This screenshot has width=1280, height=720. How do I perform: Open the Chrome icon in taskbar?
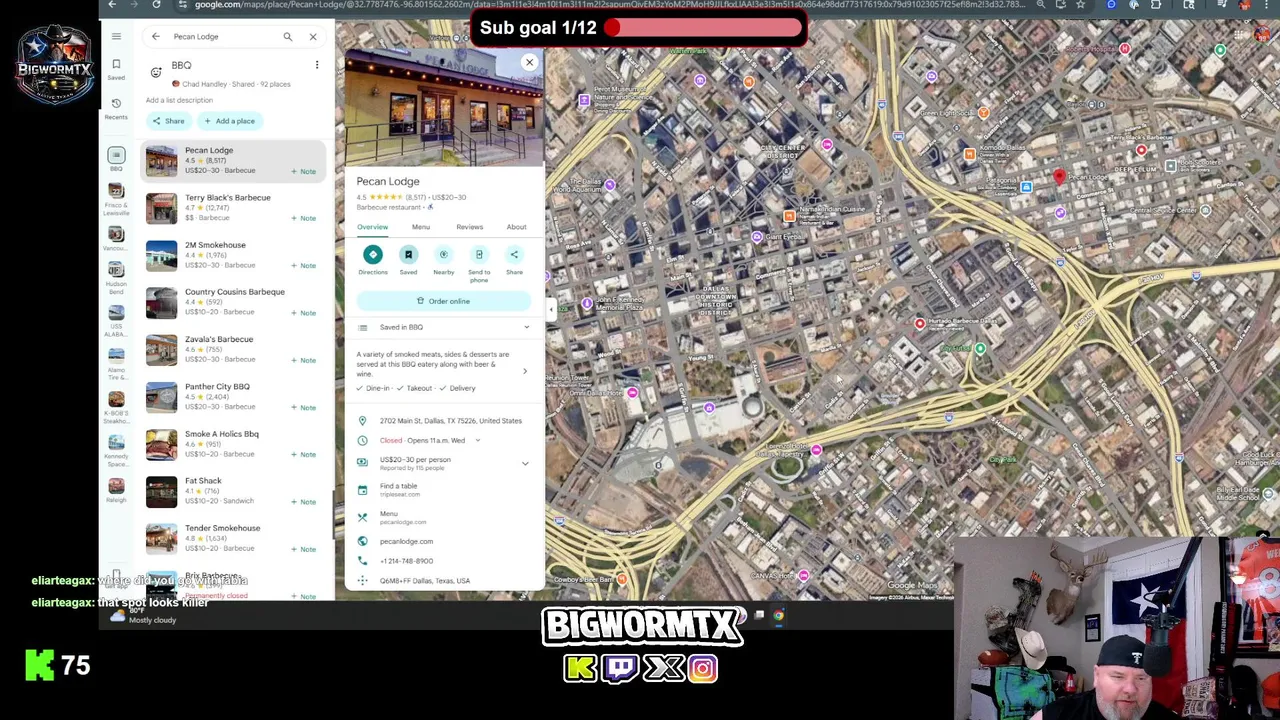pos(778,616)
